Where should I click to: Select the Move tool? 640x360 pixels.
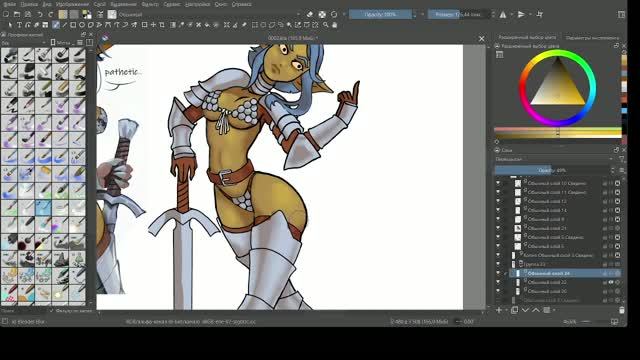[153, 25]
